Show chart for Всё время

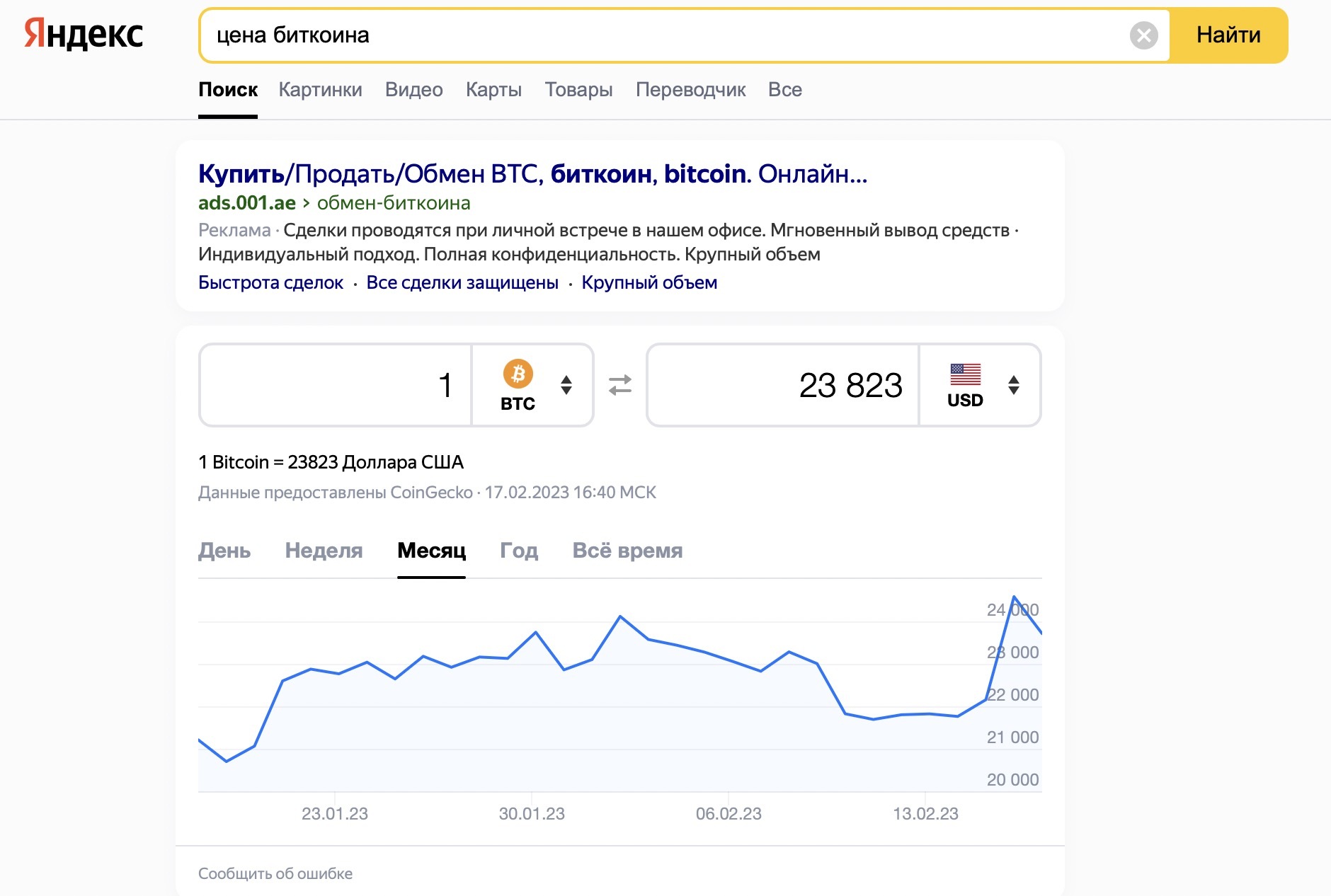pos(627,551)
